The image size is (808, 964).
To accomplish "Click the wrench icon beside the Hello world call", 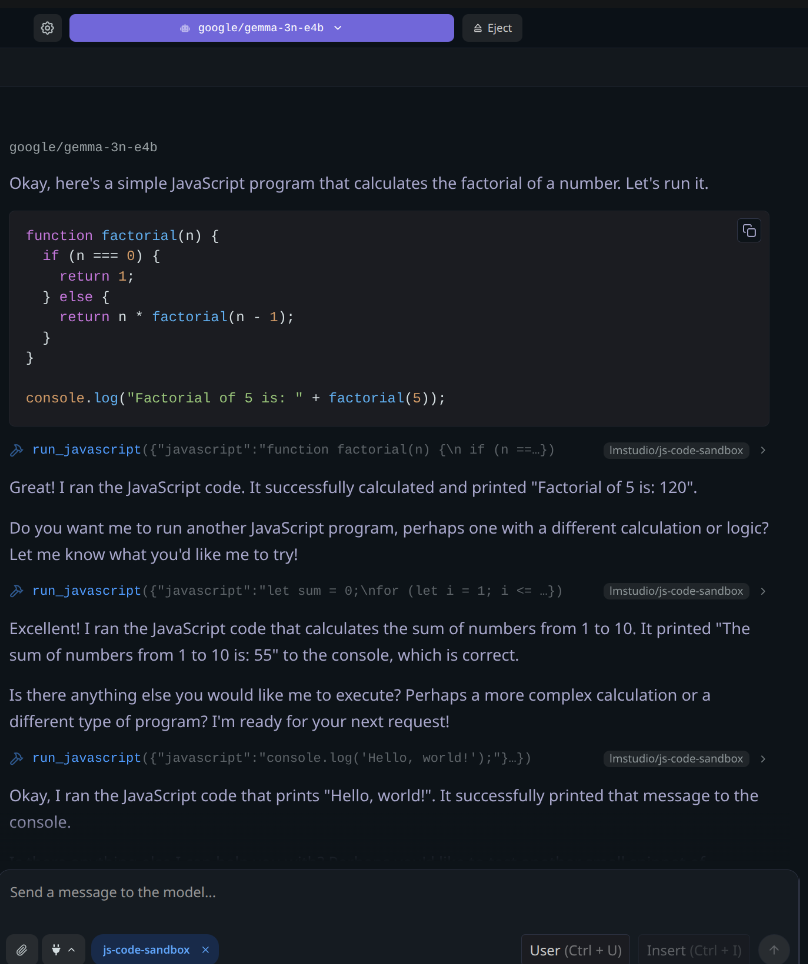I will 17,759.
